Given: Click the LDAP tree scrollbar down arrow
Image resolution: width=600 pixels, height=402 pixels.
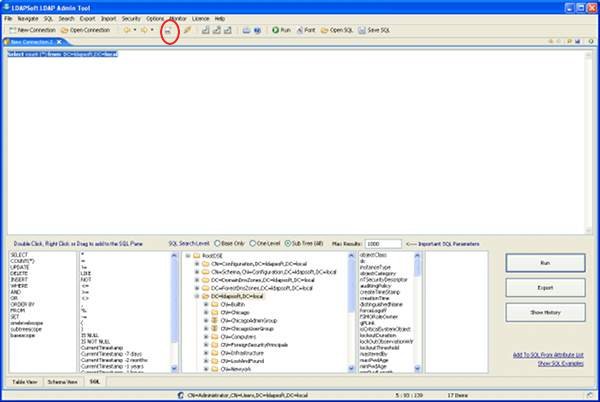Looking at the screenshot, I should (352, 369).
